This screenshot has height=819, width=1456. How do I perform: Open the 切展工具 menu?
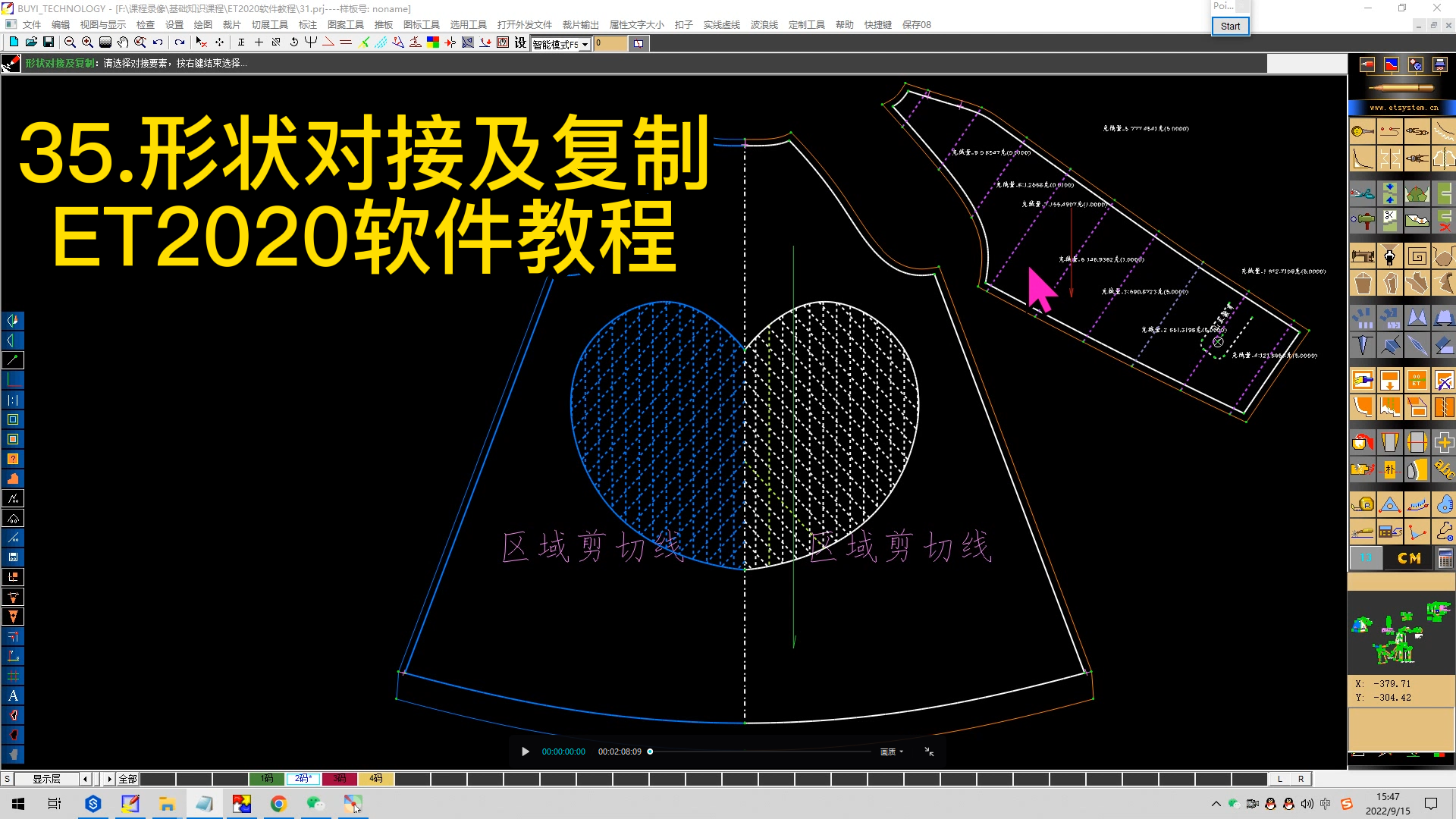[270, 25]
